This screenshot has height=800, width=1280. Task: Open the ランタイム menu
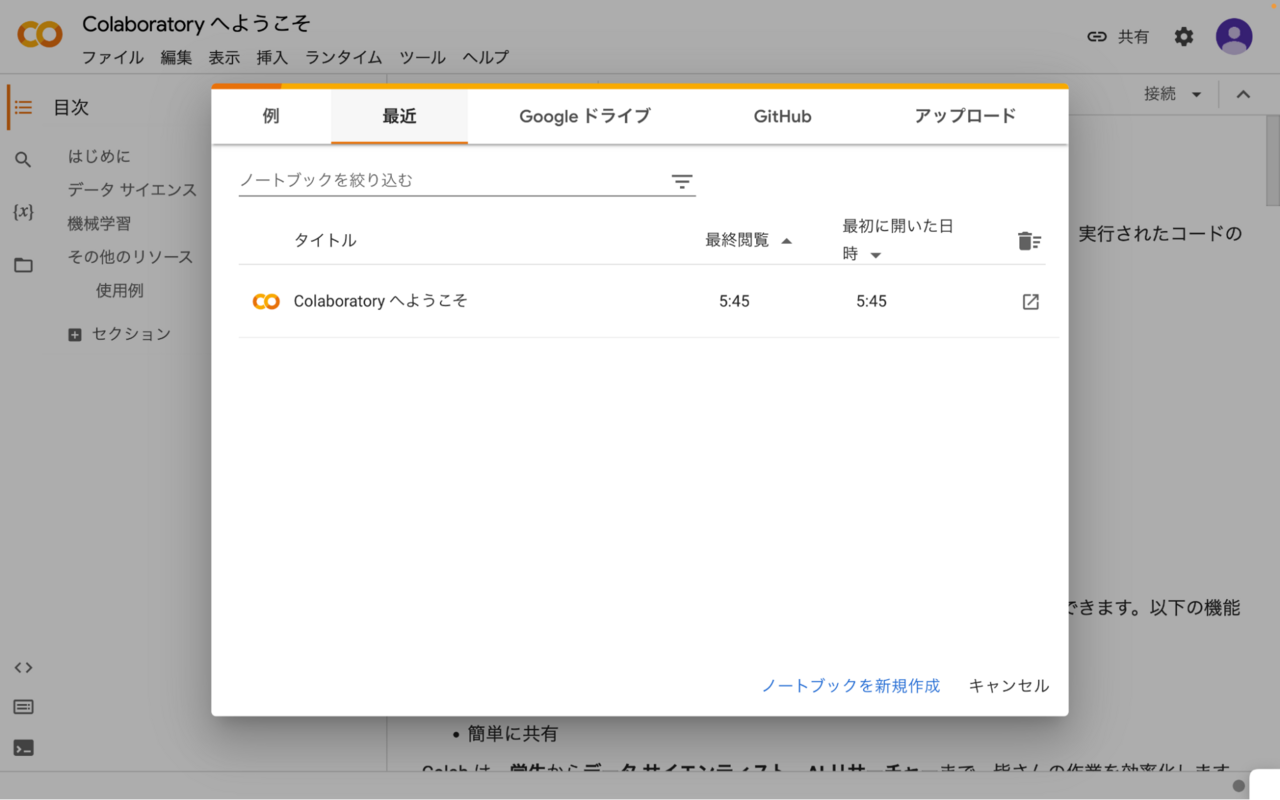344,58
